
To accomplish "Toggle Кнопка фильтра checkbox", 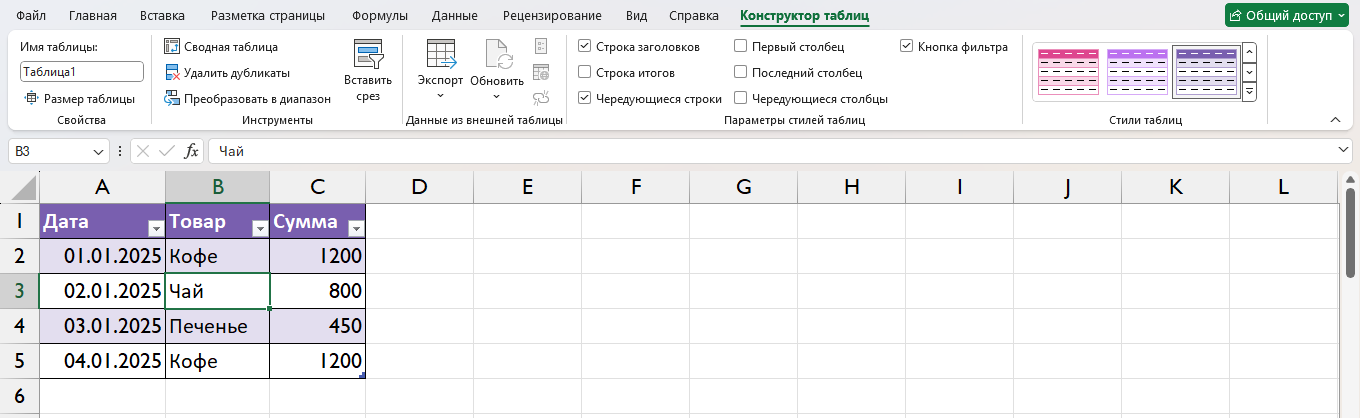I will click(x=906, y=46).
